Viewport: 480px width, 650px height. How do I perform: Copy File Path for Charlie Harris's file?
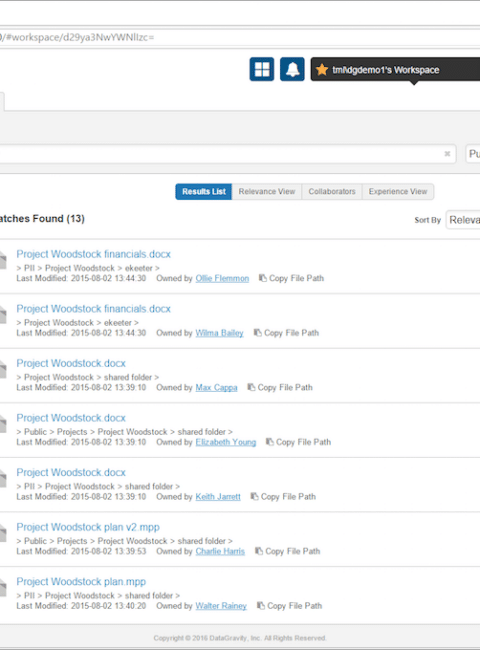click(x=292, y=551)
